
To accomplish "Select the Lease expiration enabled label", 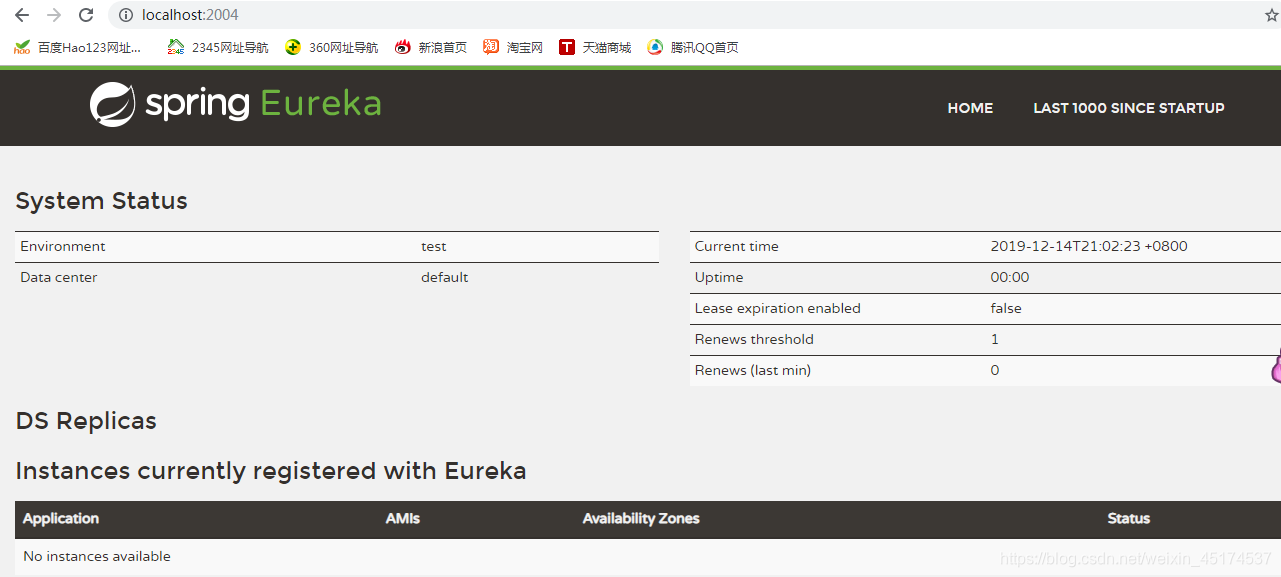I will tap(778, 309).
